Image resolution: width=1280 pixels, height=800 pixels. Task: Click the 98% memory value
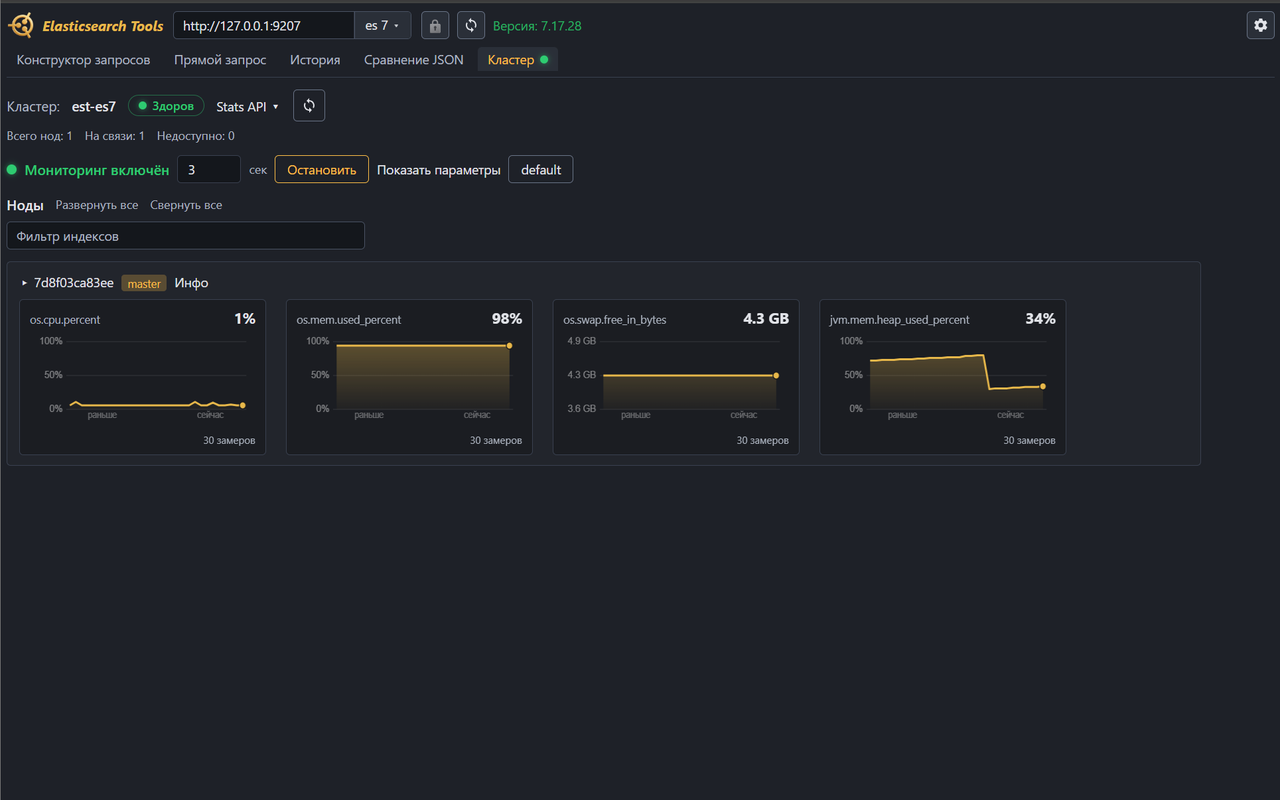pyautogui.click(x=507, y=319)
